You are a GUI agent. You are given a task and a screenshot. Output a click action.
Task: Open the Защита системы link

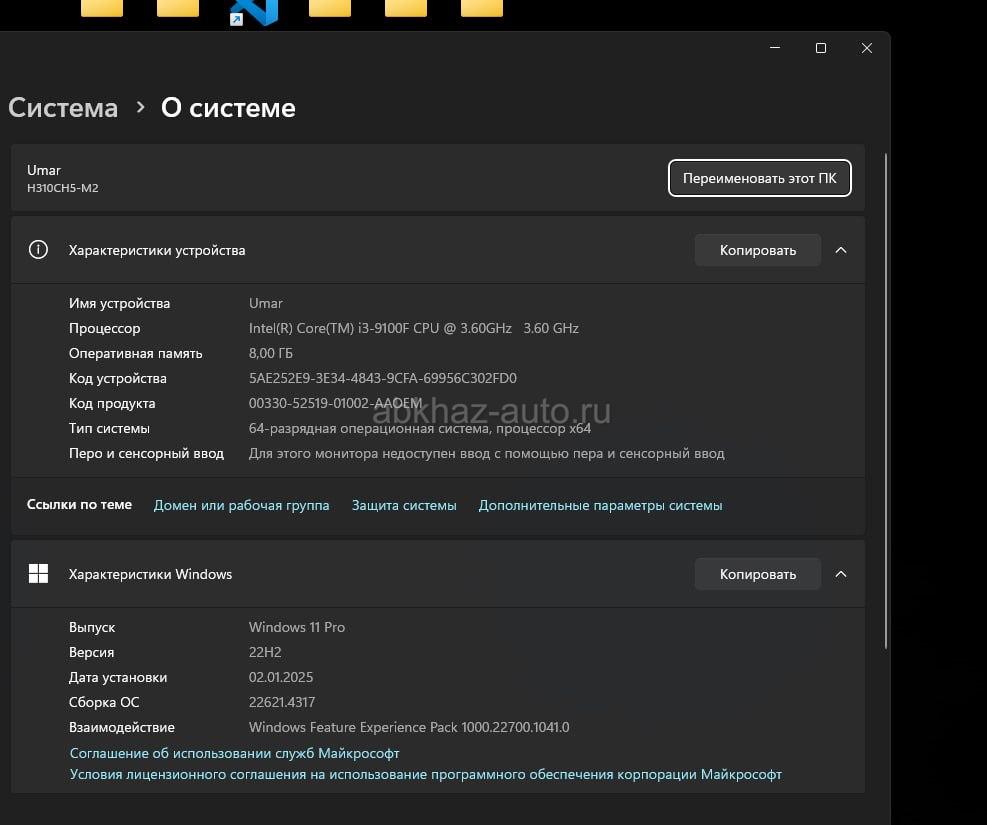(404, 506)
